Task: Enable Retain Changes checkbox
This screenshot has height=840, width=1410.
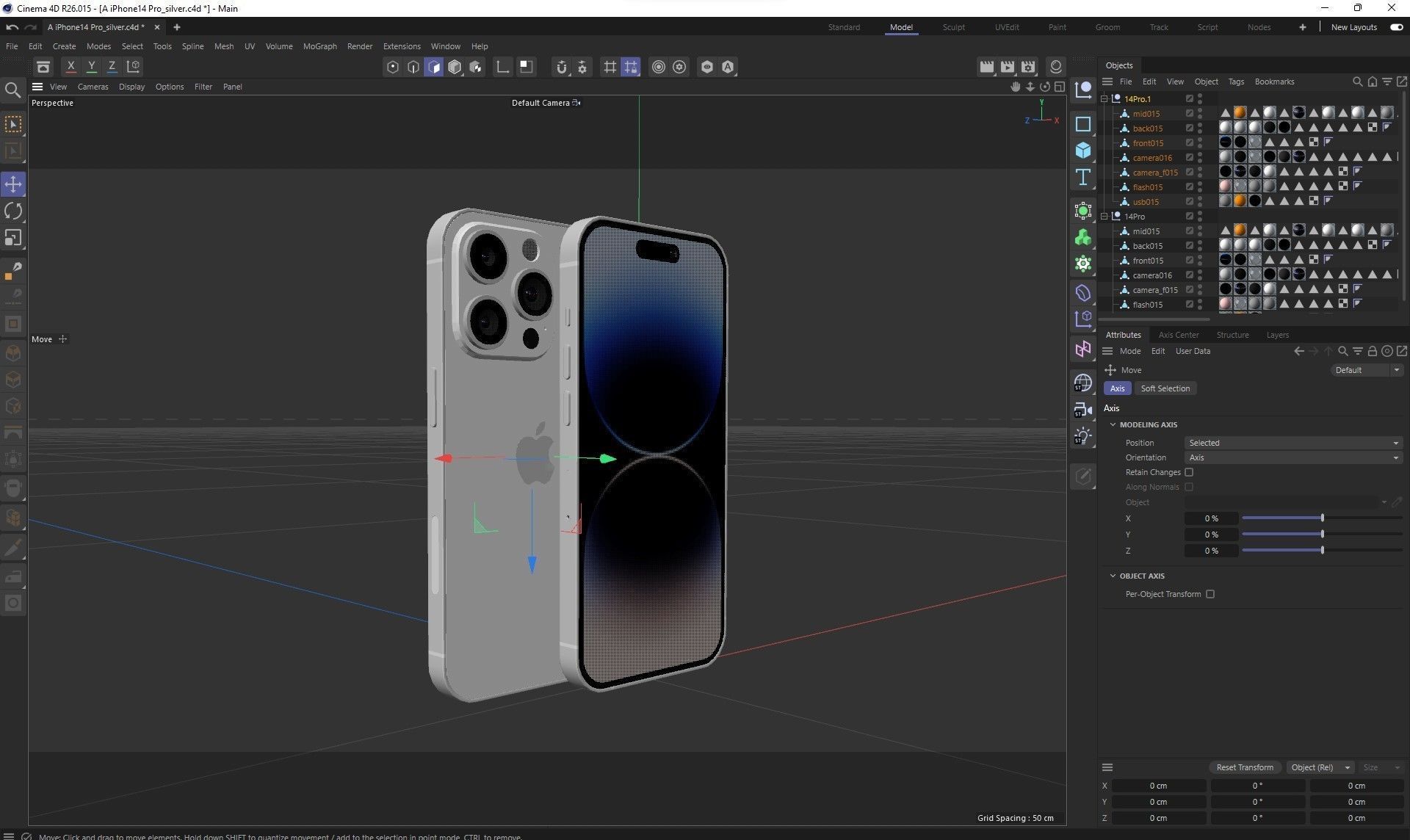Action: tap(1189, 472)
